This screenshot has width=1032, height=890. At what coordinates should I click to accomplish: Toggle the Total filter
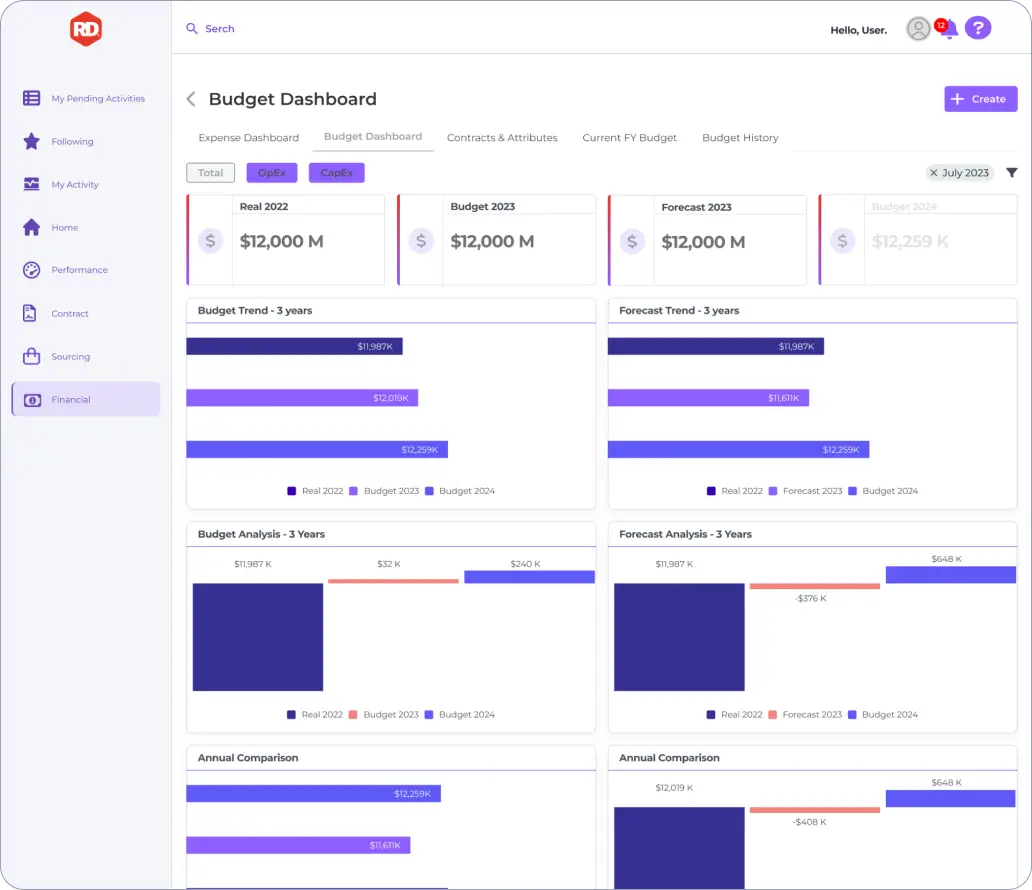point(211,172)
